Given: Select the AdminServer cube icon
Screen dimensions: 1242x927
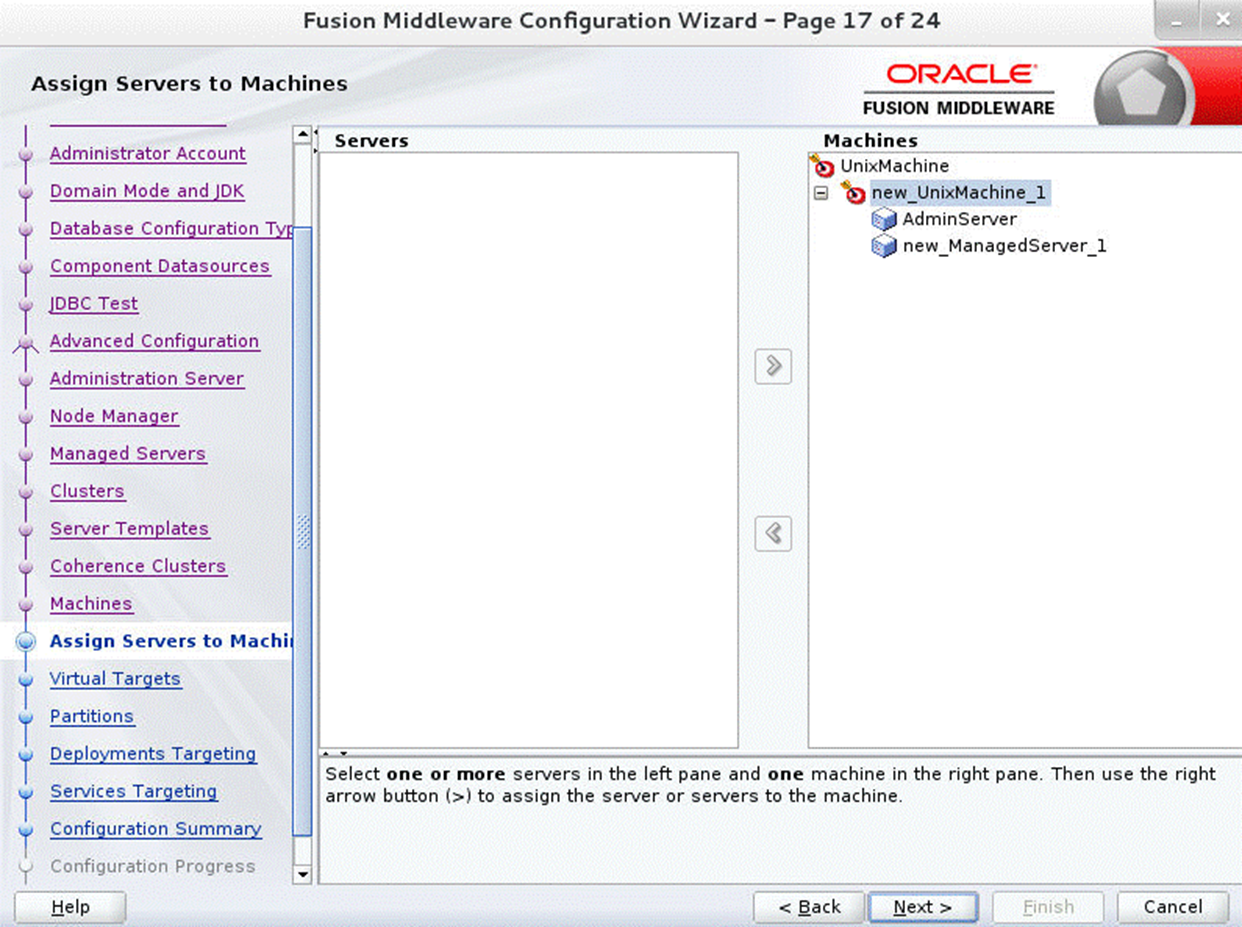Looking at the screenshot, I should click(x=884, y=219).
